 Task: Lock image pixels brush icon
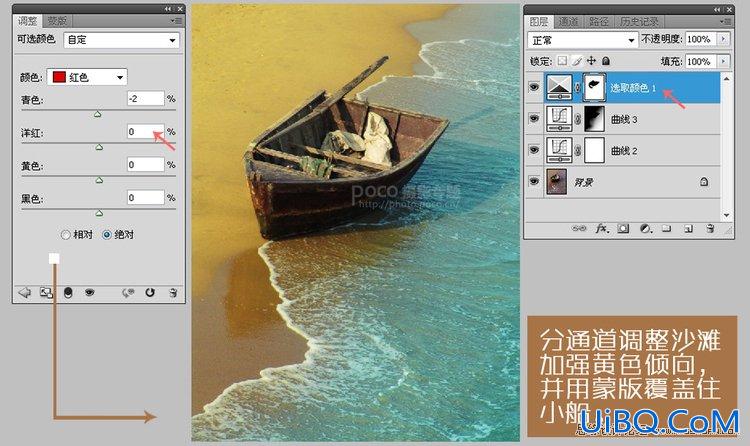click(577, 61)
